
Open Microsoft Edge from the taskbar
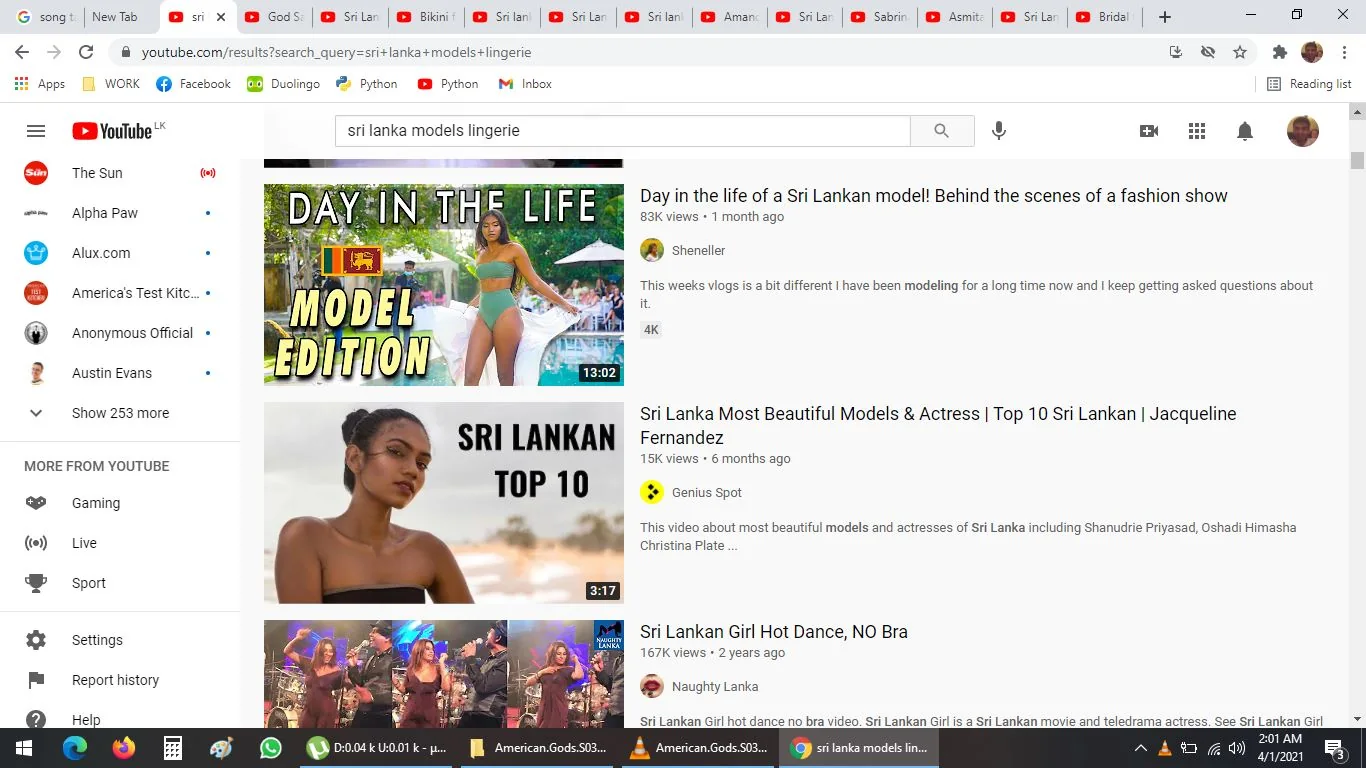(x=75, y=748)
